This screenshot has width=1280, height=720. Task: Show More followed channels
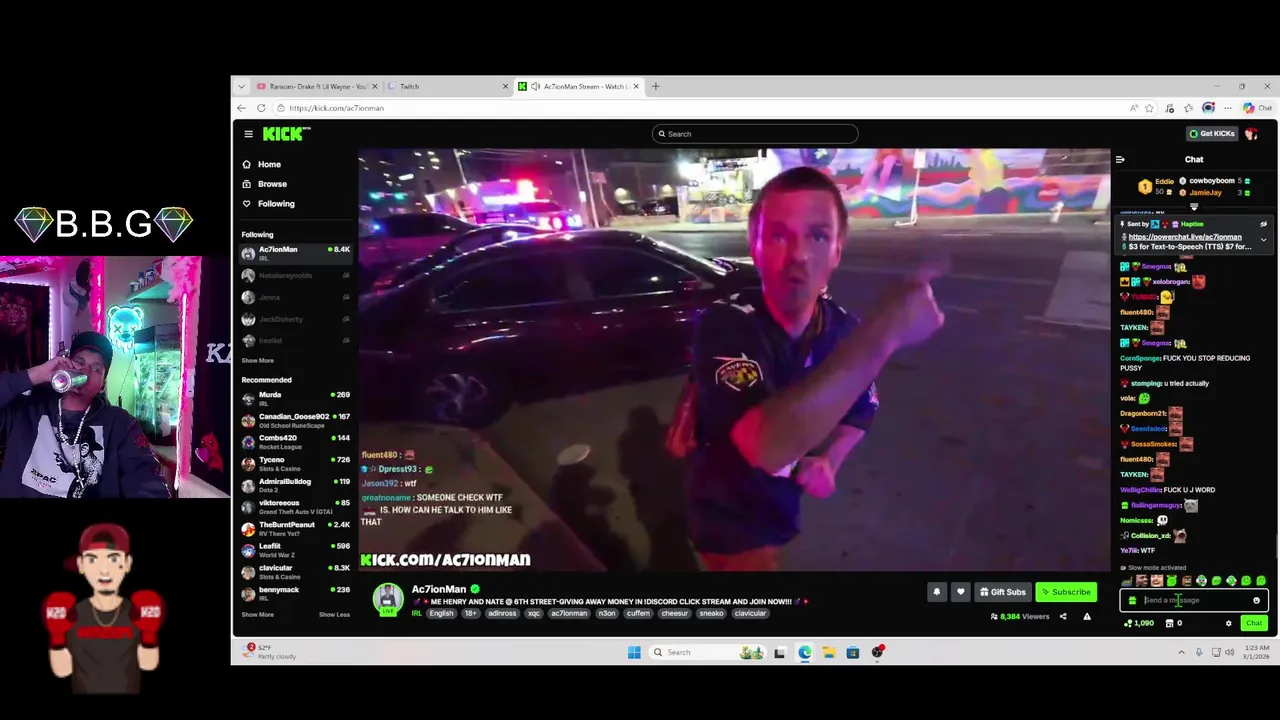257,361
